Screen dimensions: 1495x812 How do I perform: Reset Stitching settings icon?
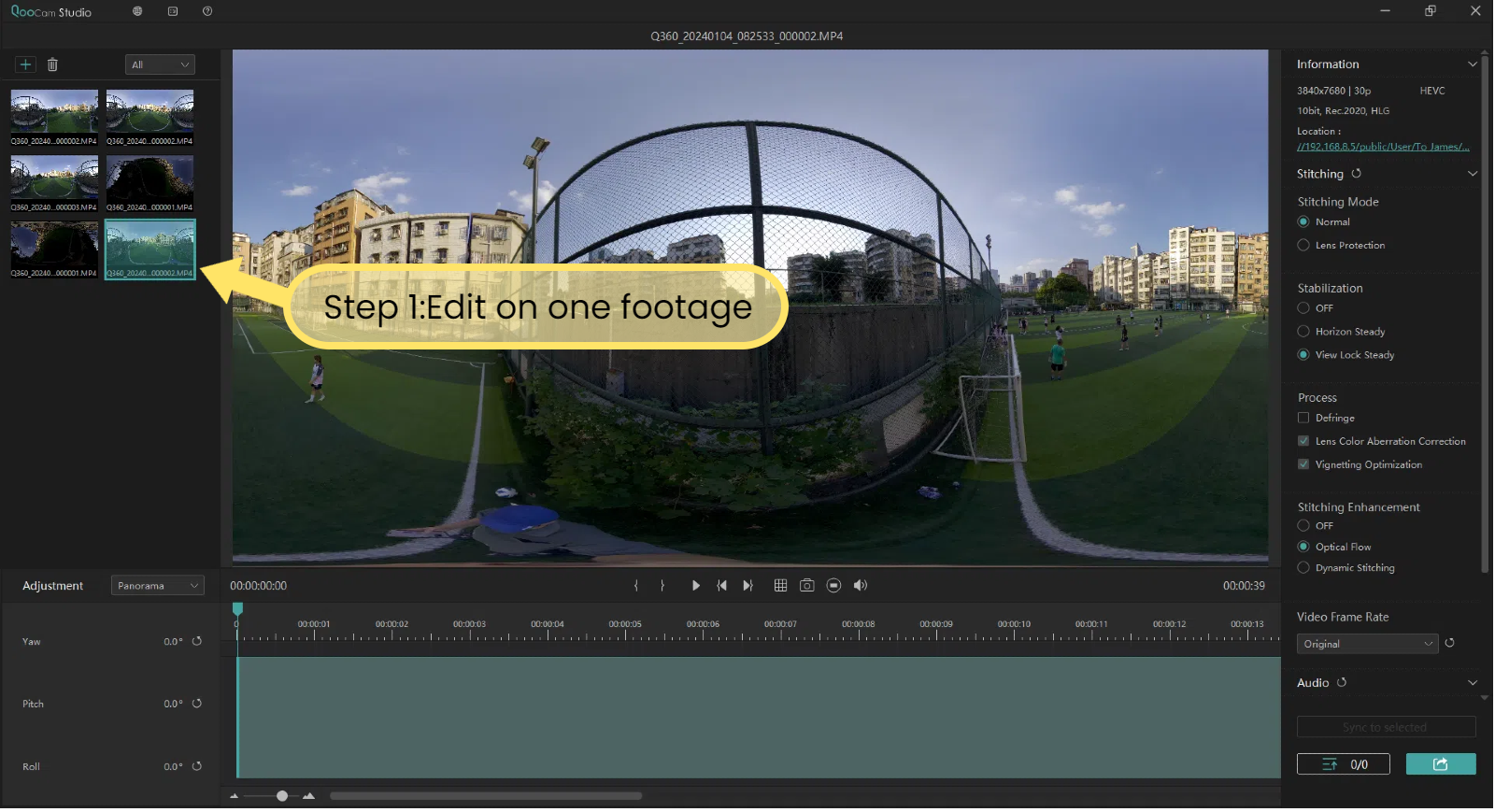click(x=1356, y=174)
